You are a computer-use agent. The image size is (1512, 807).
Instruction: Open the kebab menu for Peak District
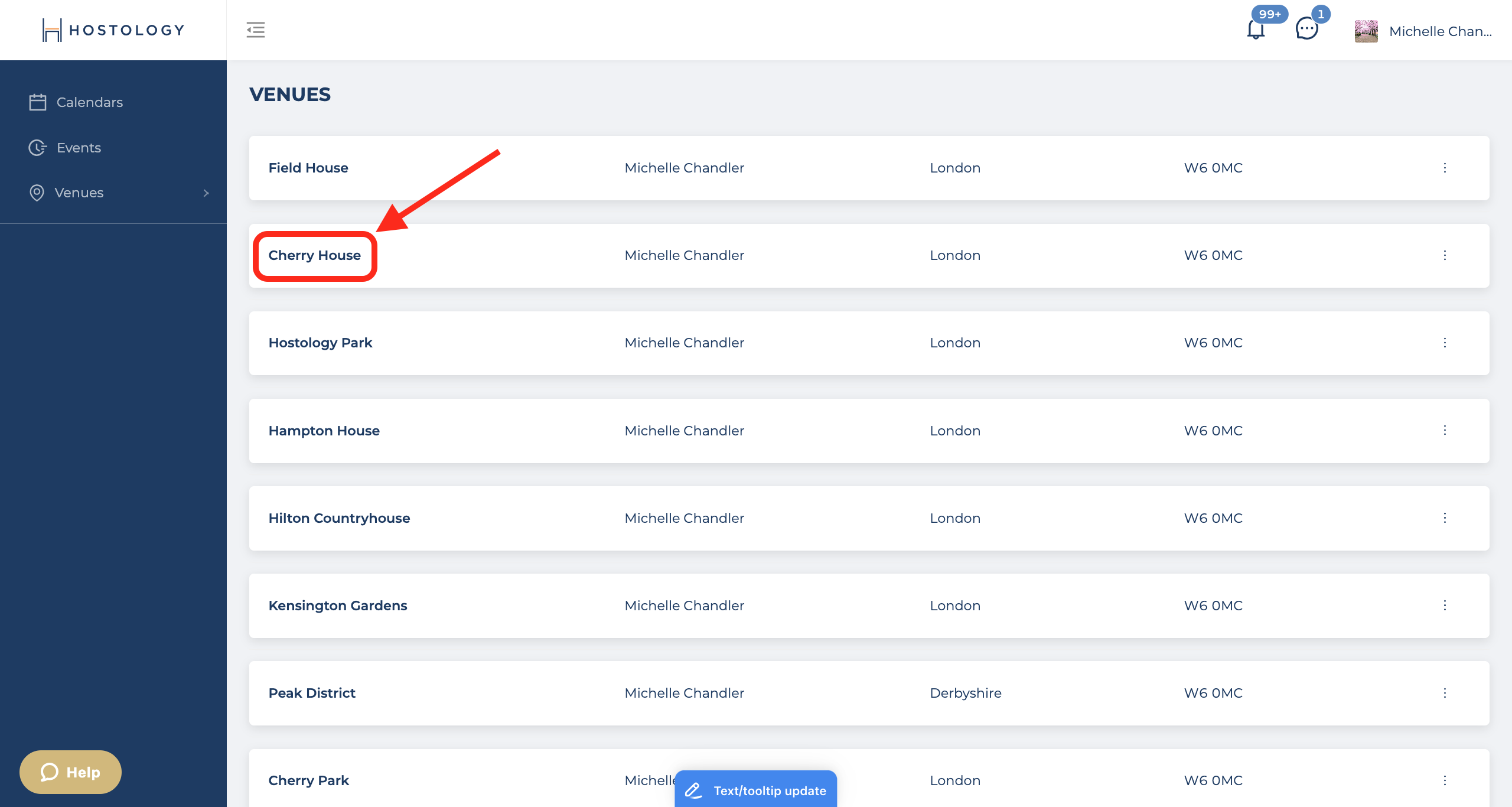pyautogui.click(x=1445, y=692)
